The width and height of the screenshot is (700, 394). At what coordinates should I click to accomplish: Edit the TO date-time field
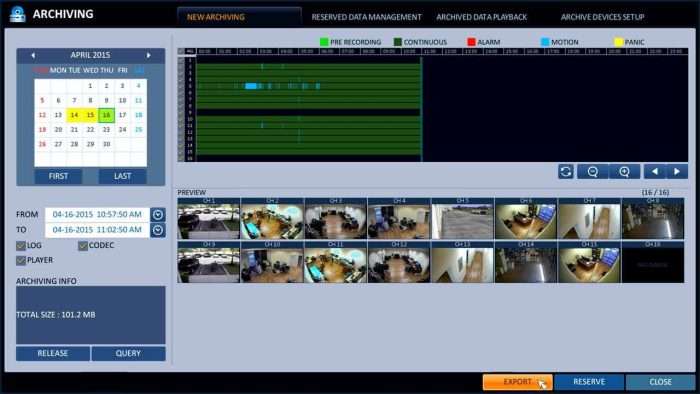point(97,230)
